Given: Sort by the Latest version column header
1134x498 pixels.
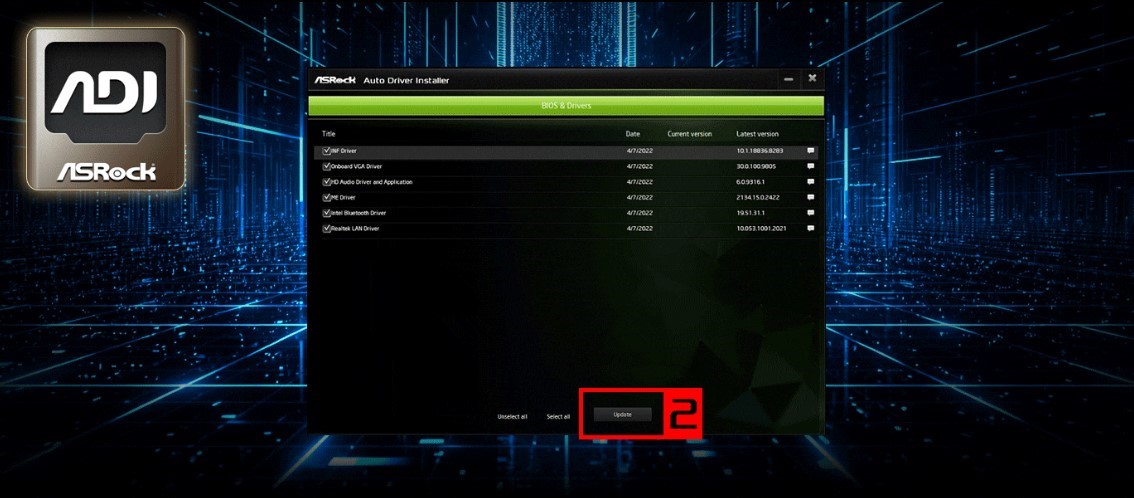Looking at the screenshot, I should click(x=757, y=134).
